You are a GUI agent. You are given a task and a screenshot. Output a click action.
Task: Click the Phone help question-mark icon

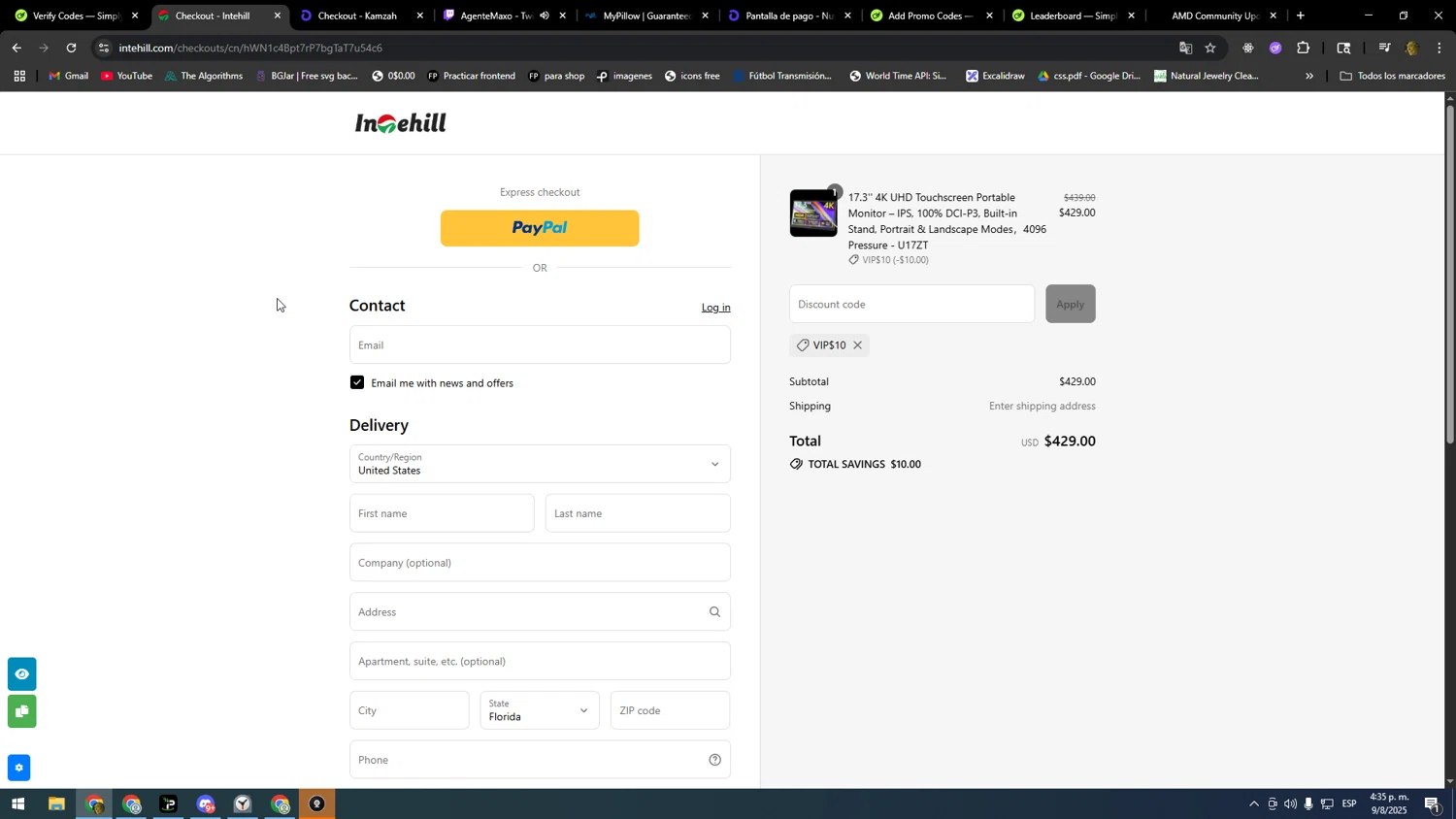[x=714, y=760]
